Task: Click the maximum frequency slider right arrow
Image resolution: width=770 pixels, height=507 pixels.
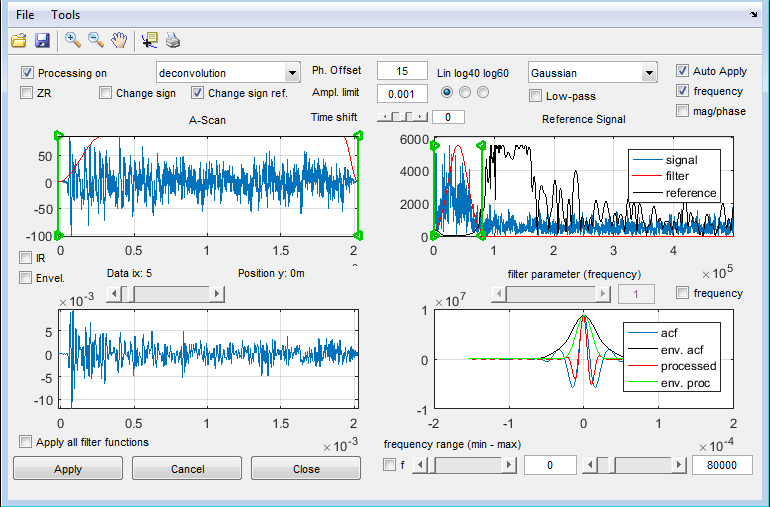Action: pos(680,465)
